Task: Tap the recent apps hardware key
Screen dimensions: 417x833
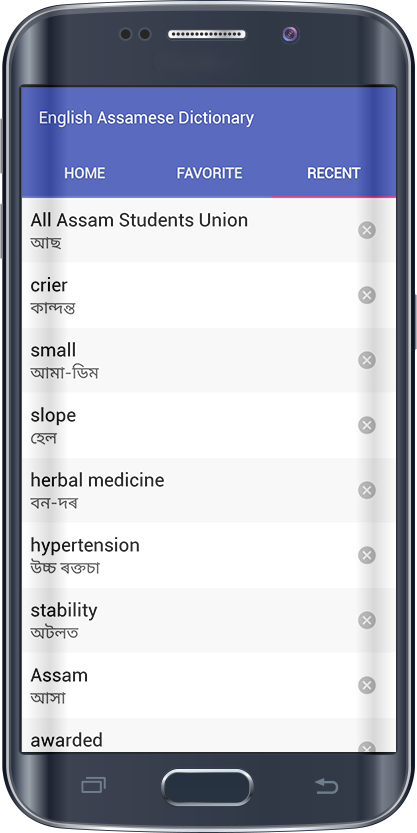Action: click(93, 785)
